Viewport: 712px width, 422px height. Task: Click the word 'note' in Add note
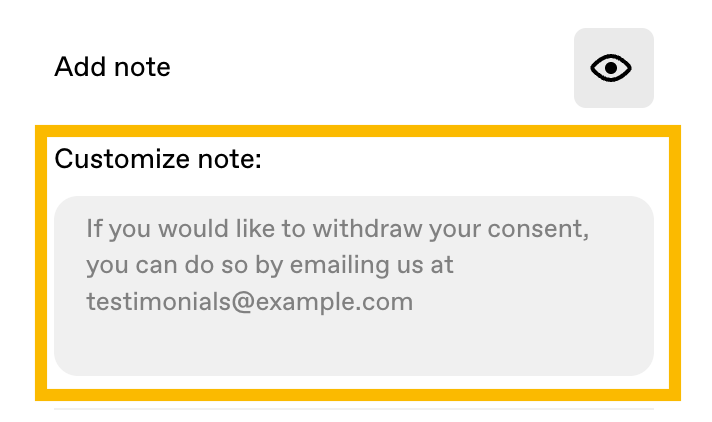tap(142, 68)
